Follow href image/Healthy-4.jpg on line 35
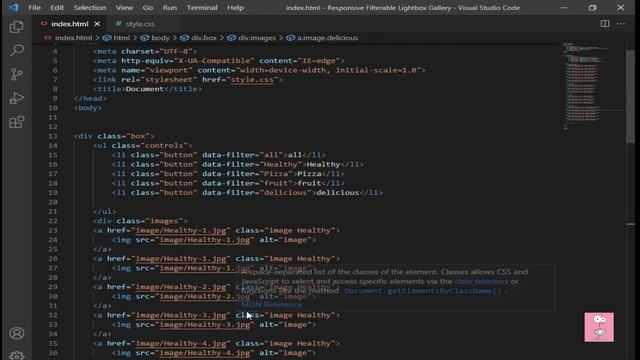Image resolution: width=640 pixels, height=360 pixels. [x=180, y=344]
